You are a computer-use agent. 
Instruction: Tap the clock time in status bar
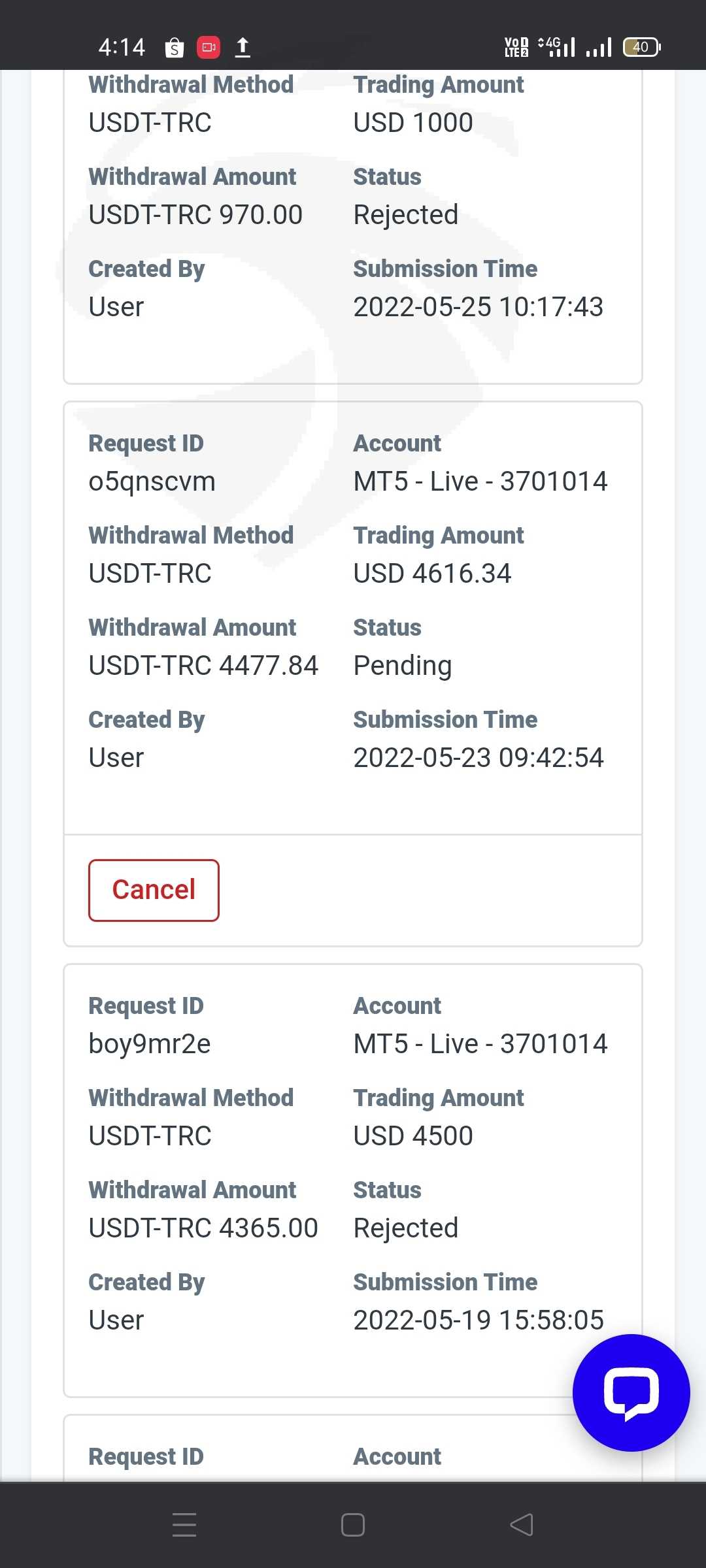[x=122, y=47]
